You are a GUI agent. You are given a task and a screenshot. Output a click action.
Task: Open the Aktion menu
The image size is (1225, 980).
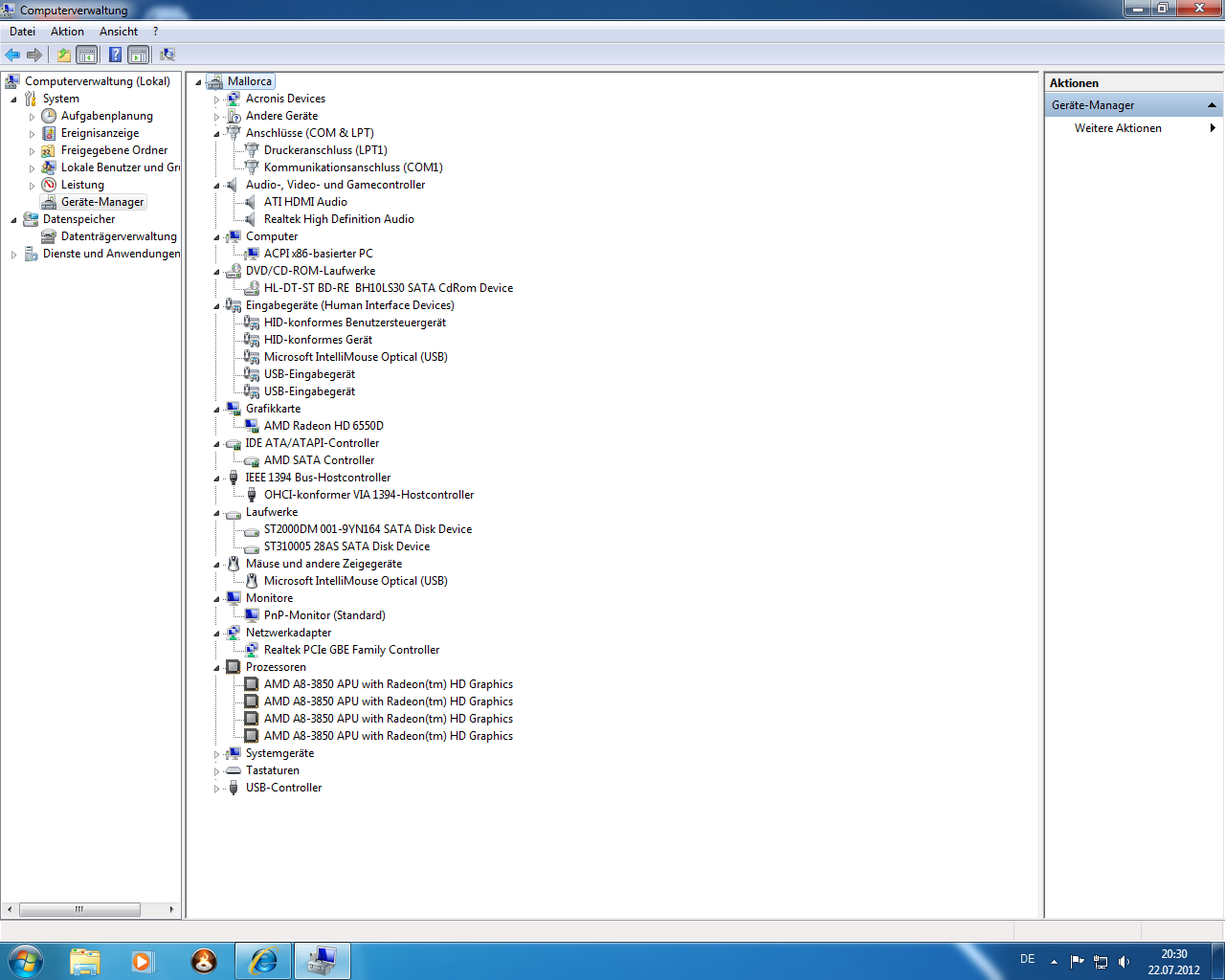tap(67, 32)
